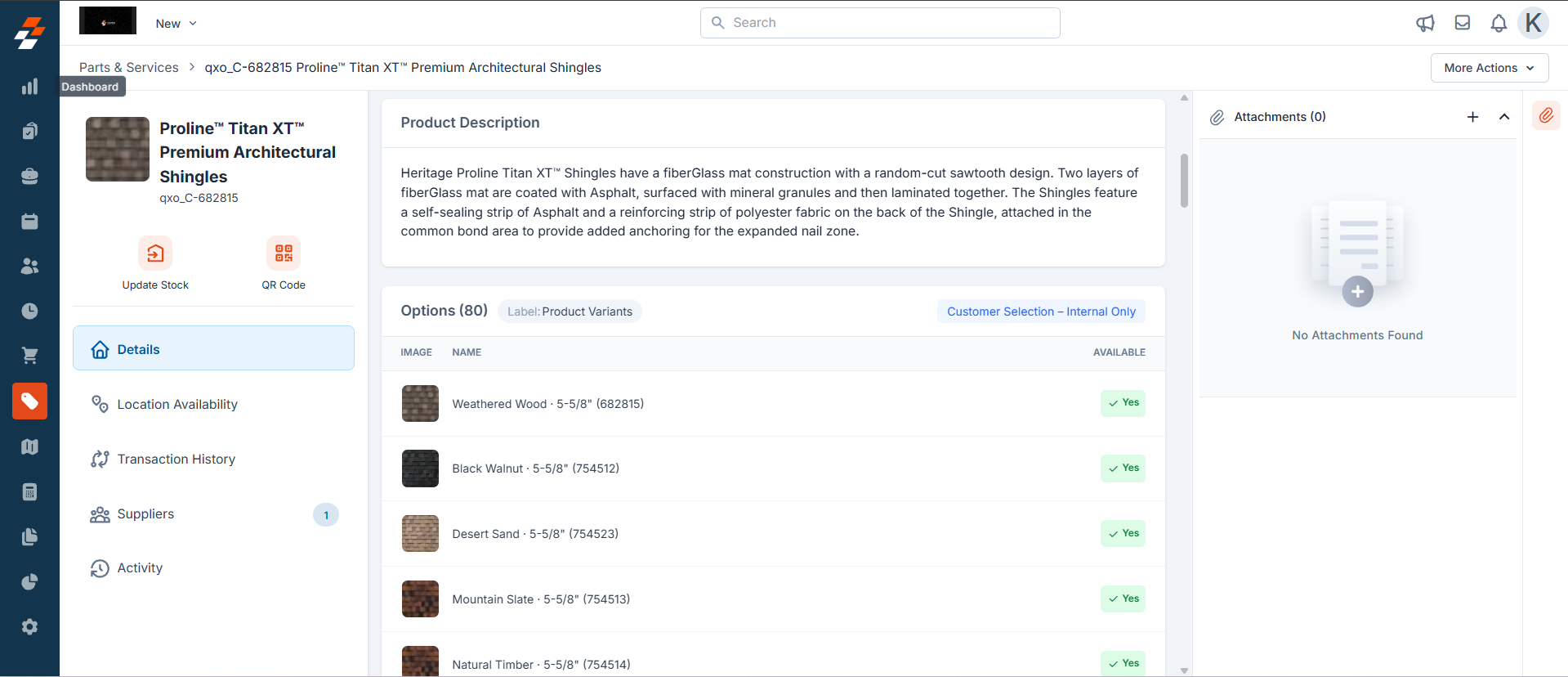The height and width of the screenshot is (677, 1568).
Task: Click the product image thumbnail beside the title
Action: (118, 149)
